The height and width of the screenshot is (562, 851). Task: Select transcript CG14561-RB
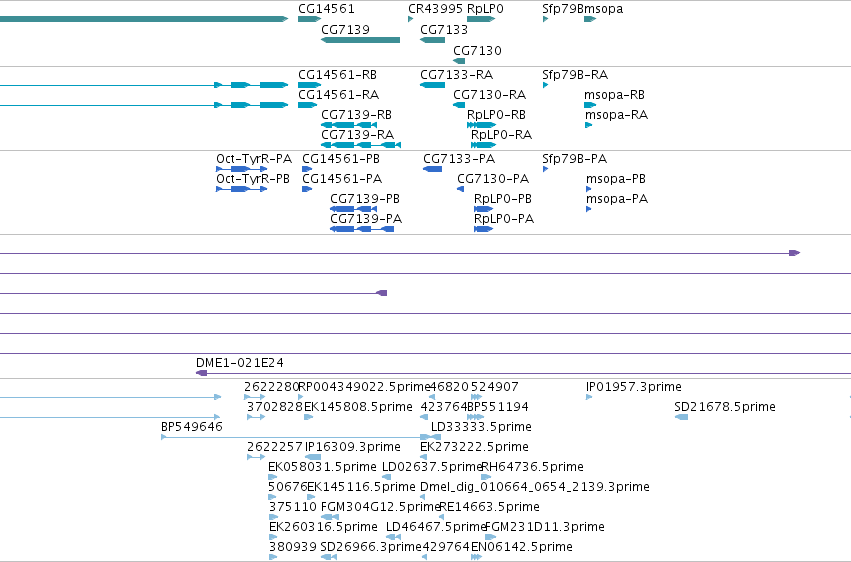click(x=337, y=74)
